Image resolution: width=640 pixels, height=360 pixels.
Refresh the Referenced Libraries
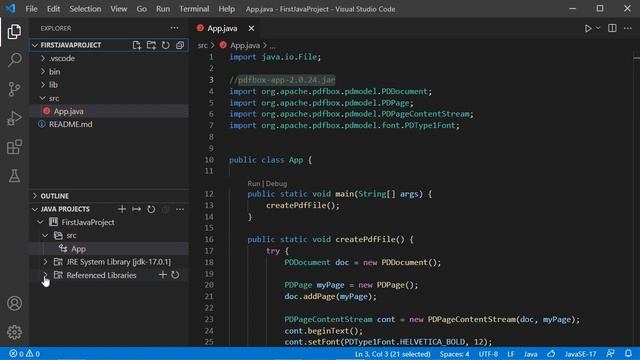[x=175, y=275]
